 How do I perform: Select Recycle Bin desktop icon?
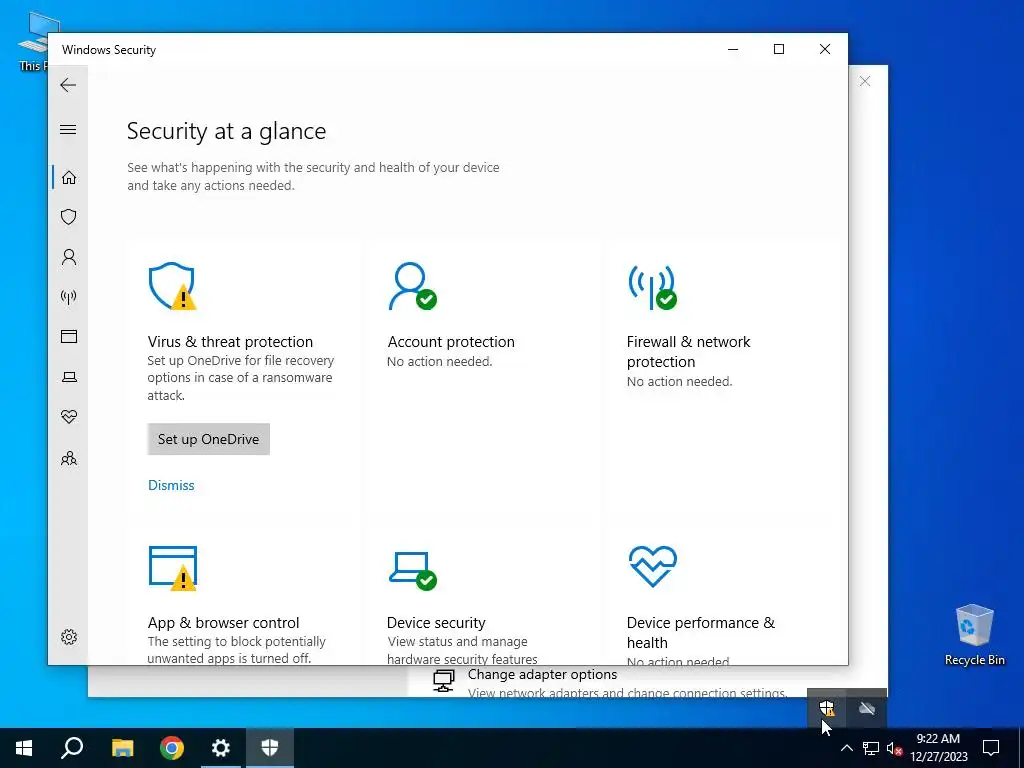click(x=974, y=634)
